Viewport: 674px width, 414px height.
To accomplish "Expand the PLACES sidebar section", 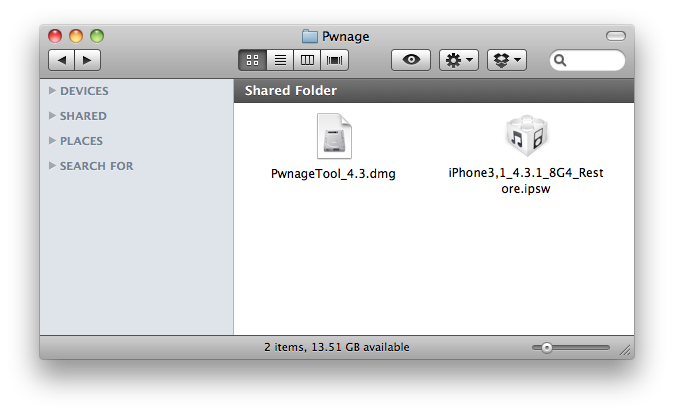I will click(53, 141).
